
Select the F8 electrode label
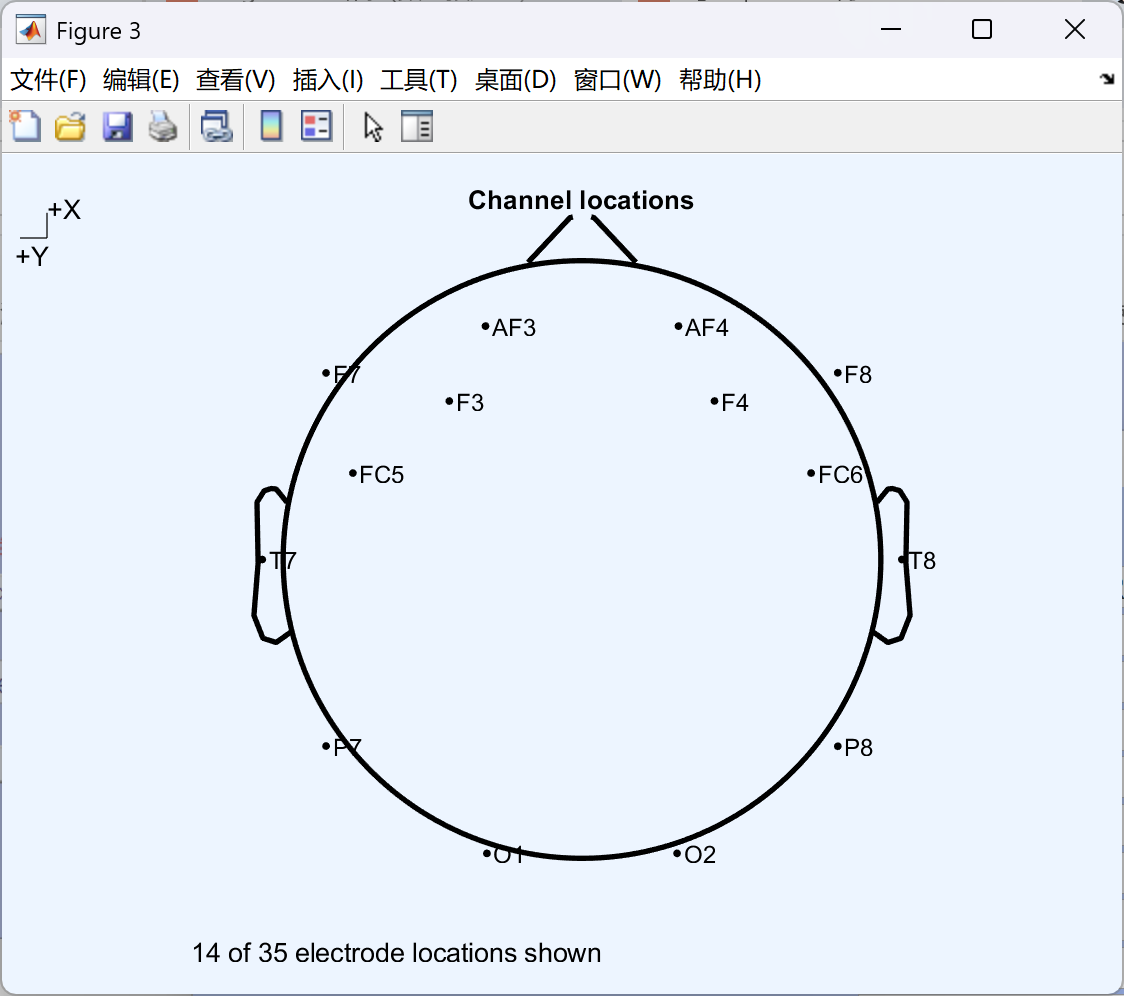click(x=857, y=374)
